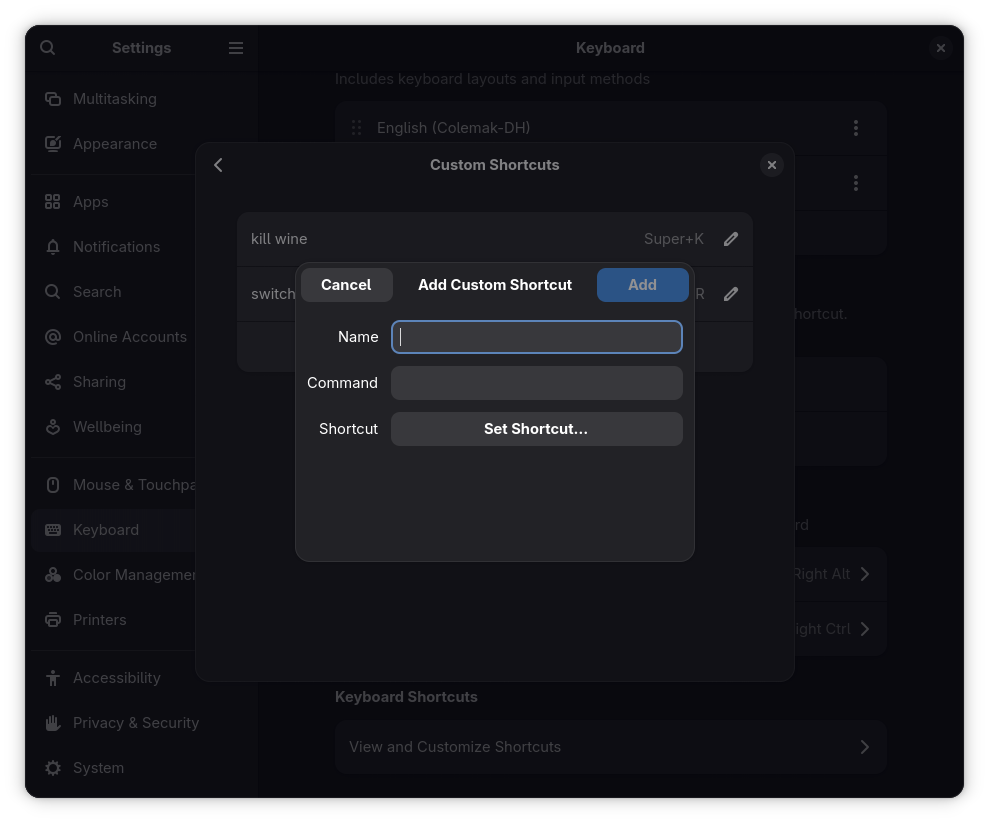The height and width of the screenshot is (823, 989).
Task: Click the Search magnifier sidebar icon
Action: (x=53, y=292)
